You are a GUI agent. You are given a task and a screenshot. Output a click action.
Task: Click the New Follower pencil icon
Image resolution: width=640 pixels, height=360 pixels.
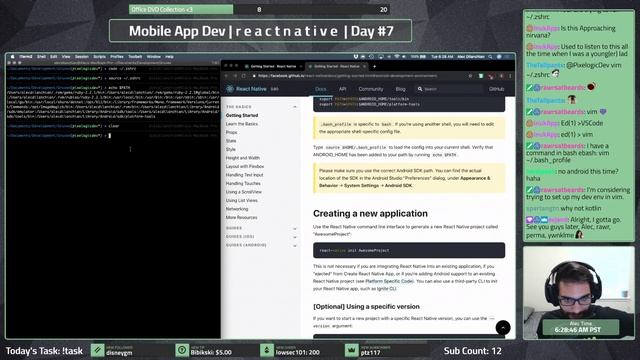pos(98,350)
